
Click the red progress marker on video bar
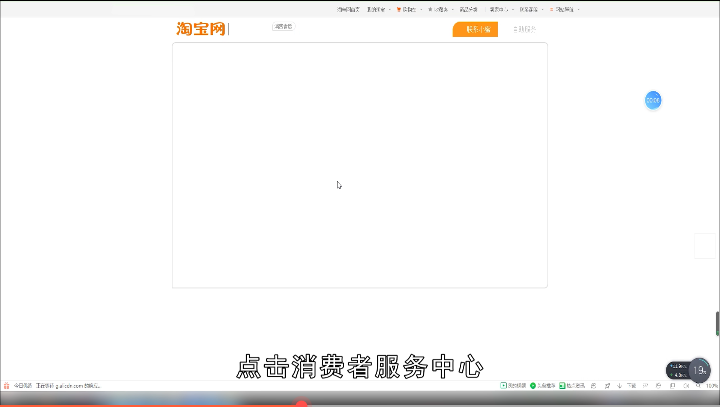(x=301, y=404)
